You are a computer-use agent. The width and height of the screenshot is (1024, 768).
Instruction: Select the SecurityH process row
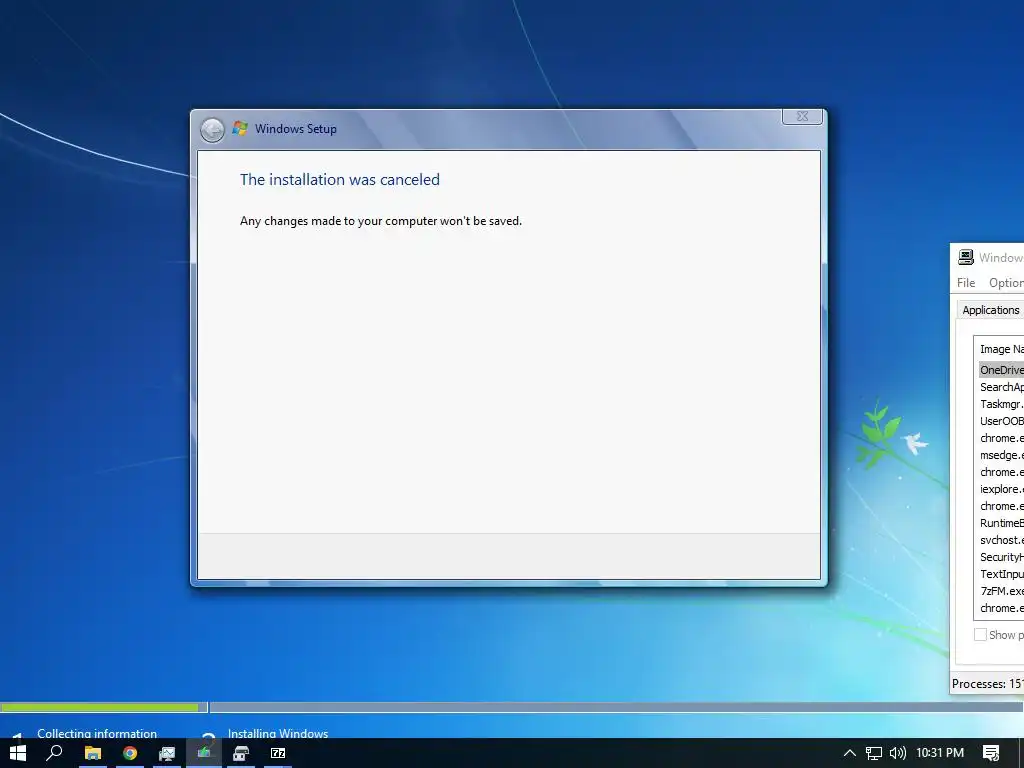(x=1001, y=556)
